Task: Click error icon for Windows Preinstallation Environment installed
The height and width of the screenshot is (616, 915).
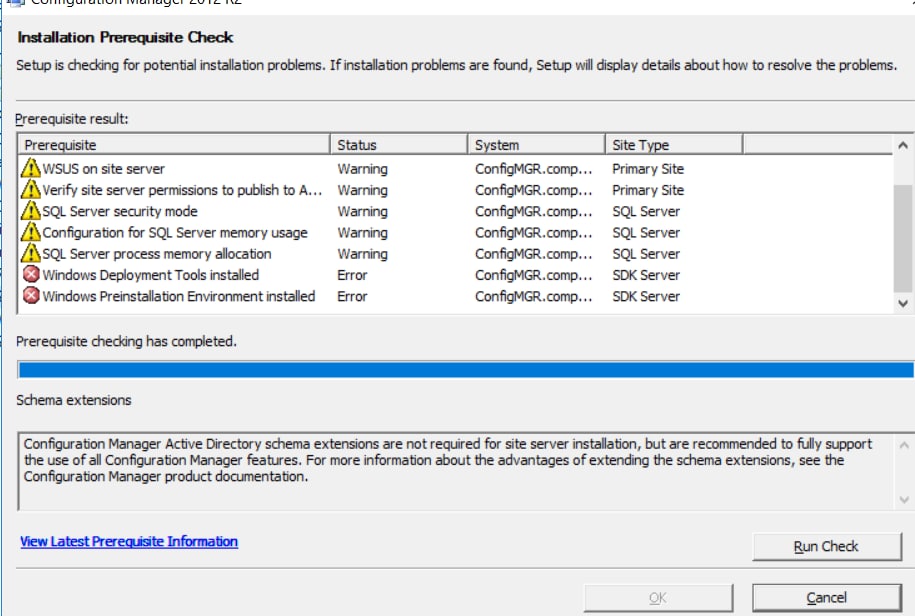Action: (x=31, y=296)
